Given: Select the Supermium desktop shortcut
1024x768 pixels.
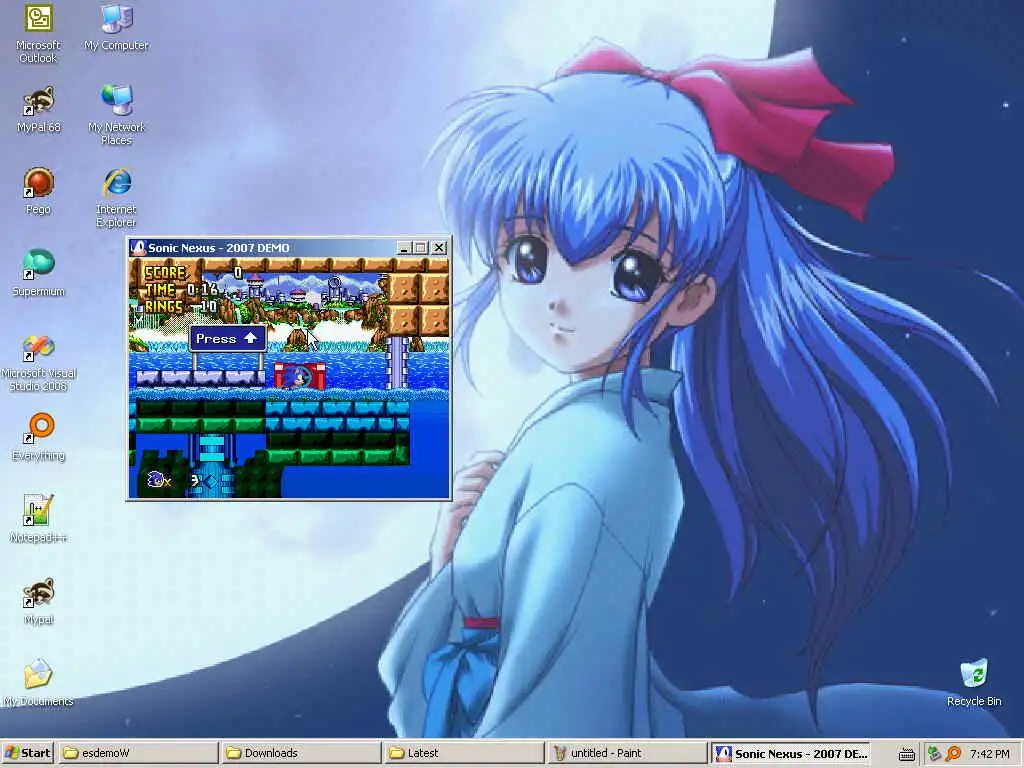Looking at the screenshot, I should pos(38,273).
